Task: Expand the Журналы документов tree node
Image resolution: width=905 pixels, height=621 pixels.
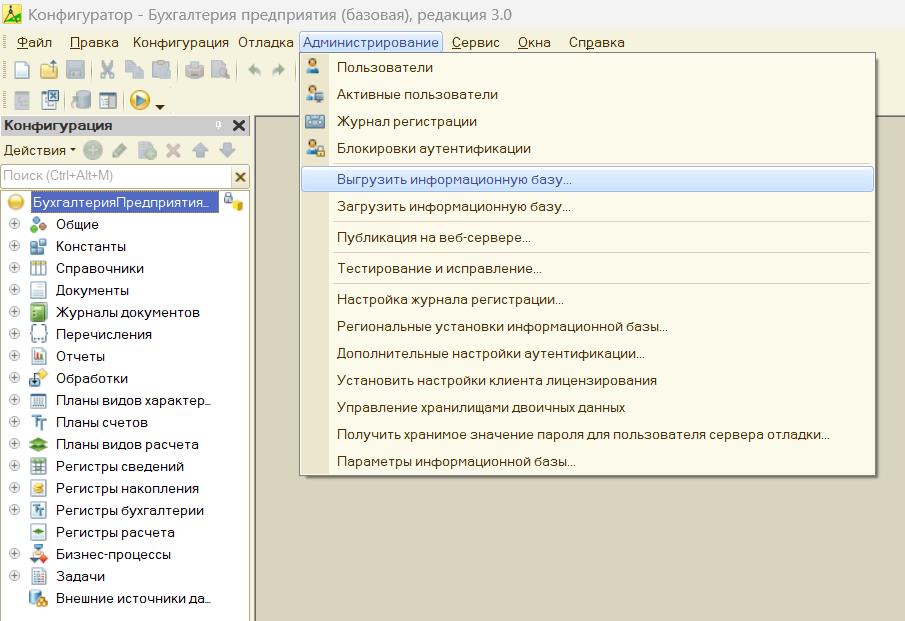Action: (x=15, y=312)
